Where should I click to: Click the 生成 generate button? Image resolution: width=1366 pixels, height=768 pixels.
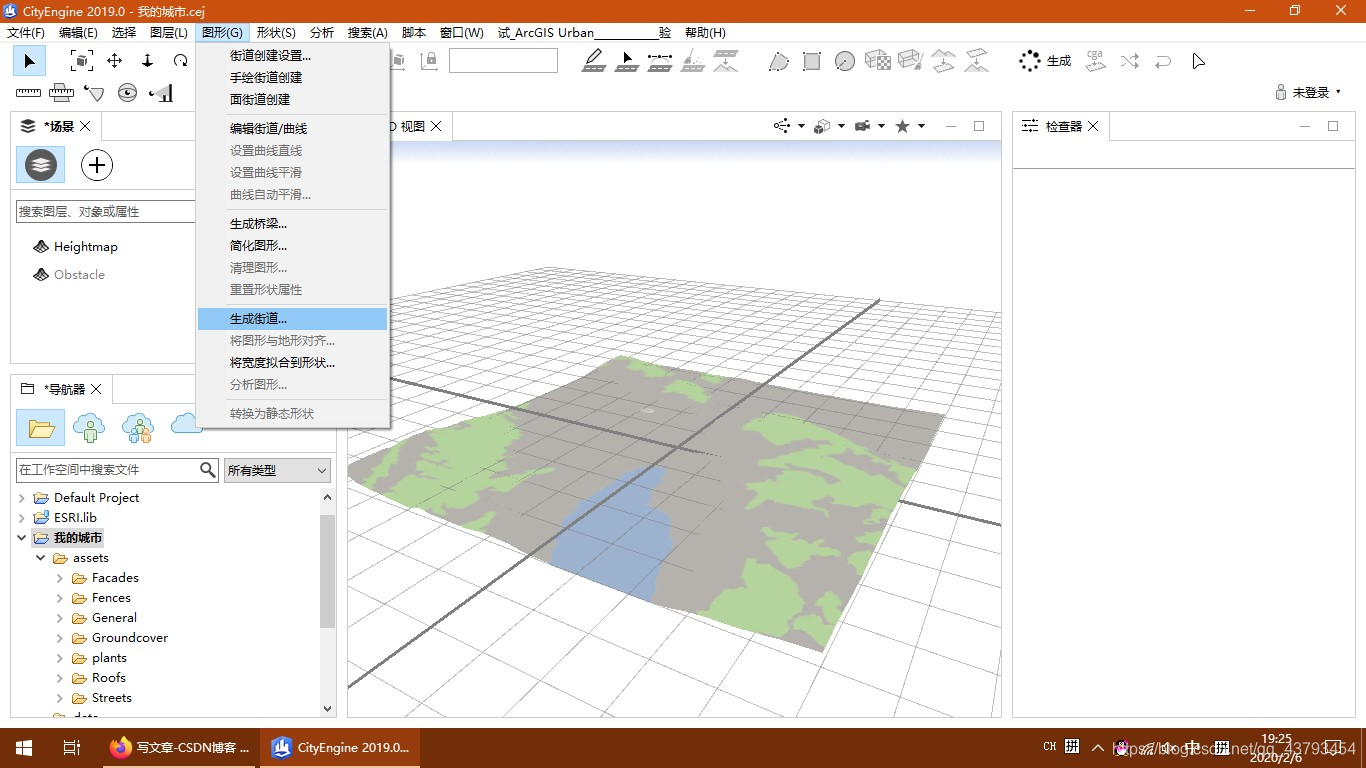1045,61
